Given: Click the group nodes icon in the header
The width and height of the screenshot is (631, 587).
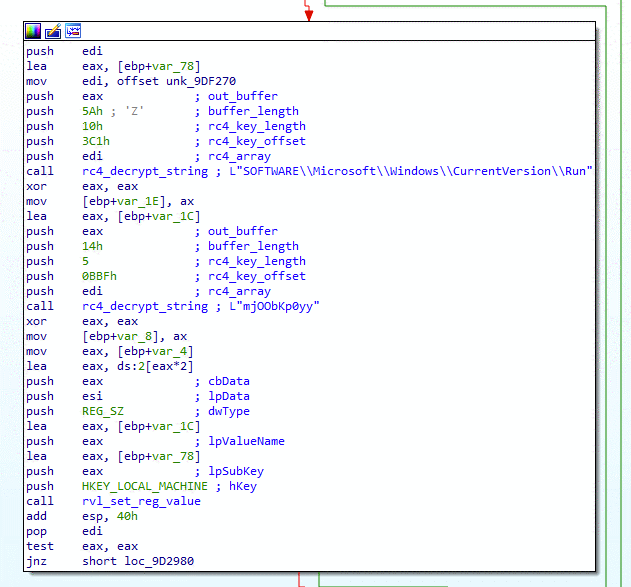Looking at the screenshot, I should click(x=73, y=31).
